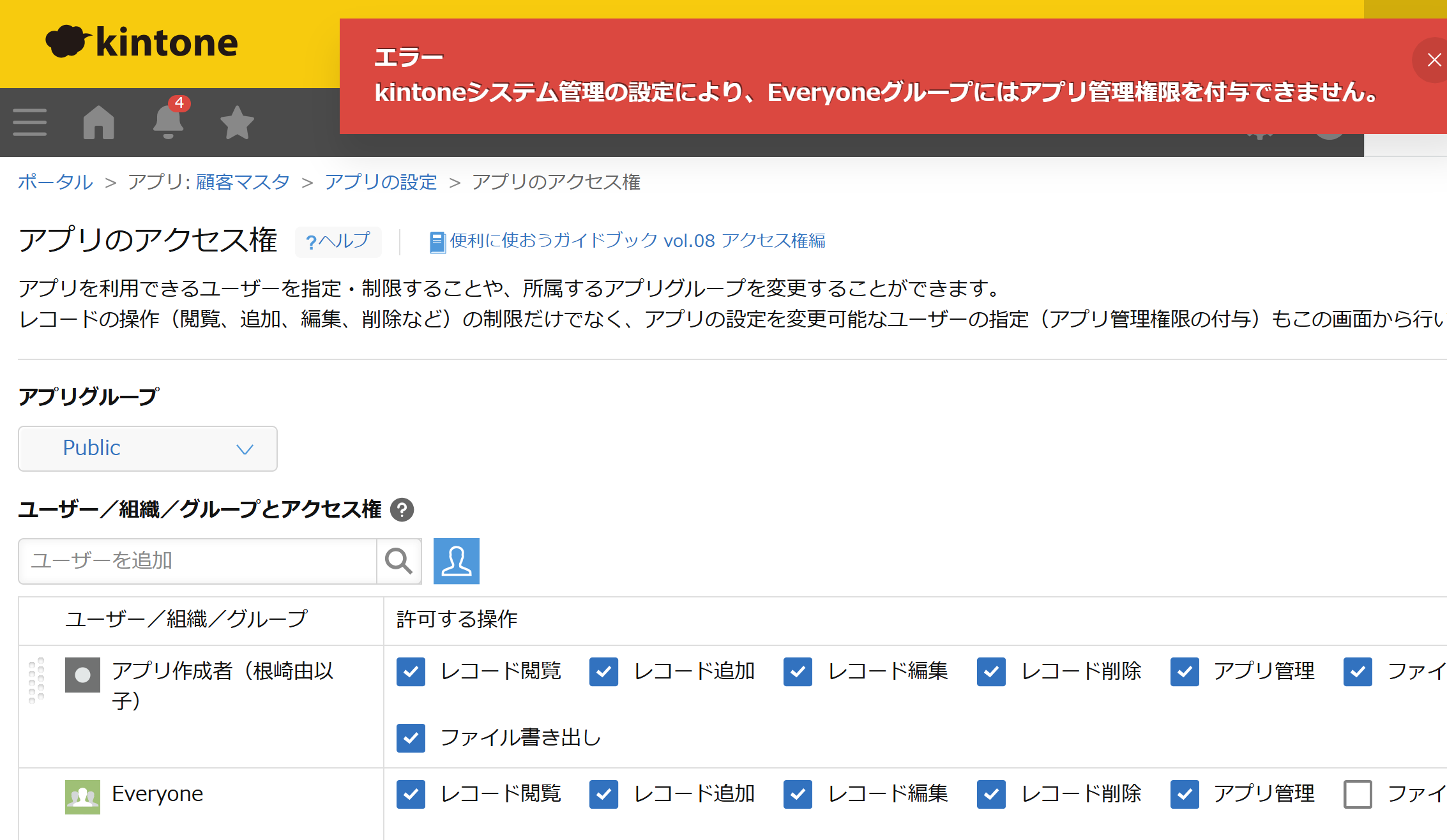Go to アプリの設定 breadcrumb

point(381,182)
